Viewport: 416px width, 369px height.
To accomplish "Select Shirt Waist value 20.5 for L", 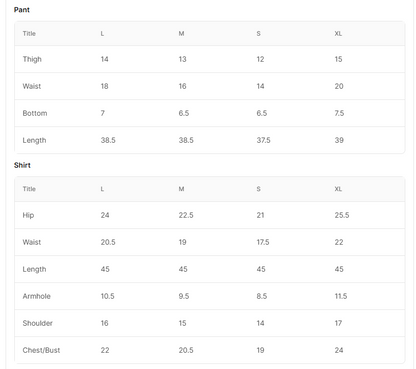I will point(108,242).
